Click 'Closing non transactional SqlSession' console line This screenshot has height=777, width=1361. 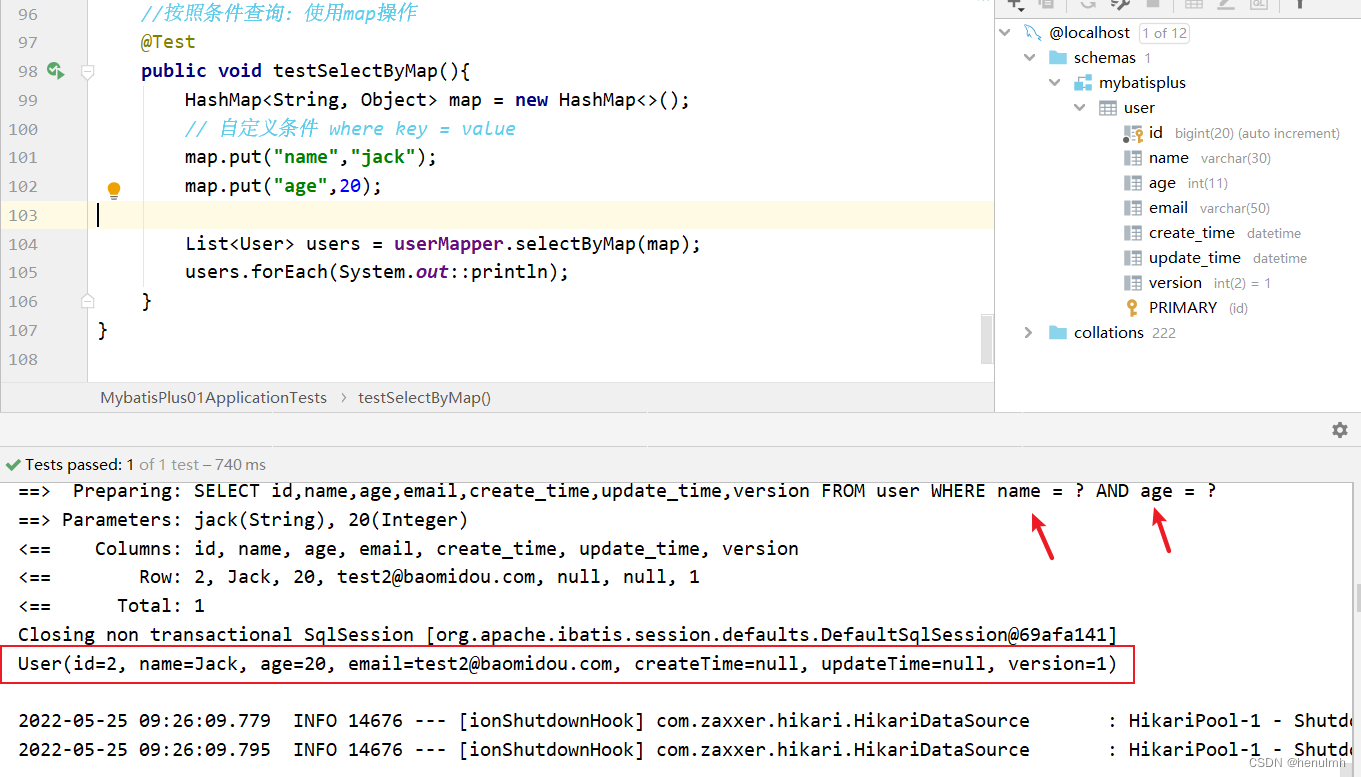pos(567,635)
